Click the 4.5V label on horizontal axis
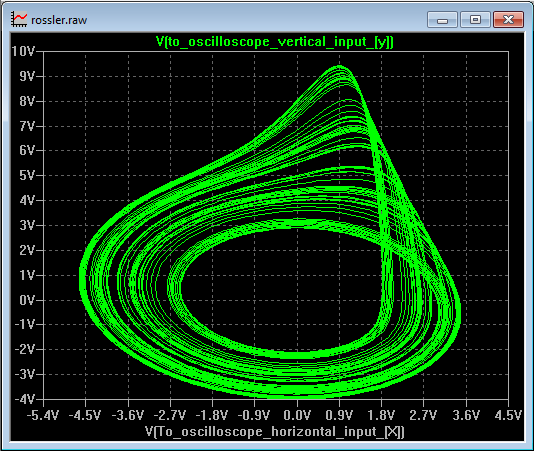The height and width of the screenshot is (451, 534). click(x=508, y=415)
